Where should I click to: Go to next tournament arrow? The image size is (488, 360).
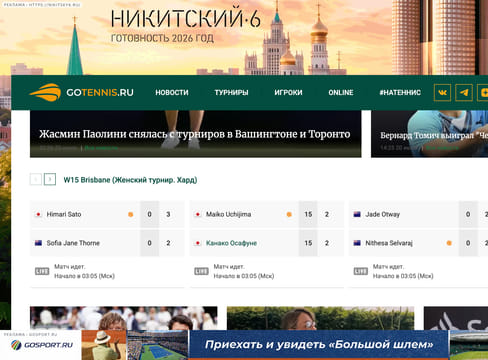(x=50, y=179)
